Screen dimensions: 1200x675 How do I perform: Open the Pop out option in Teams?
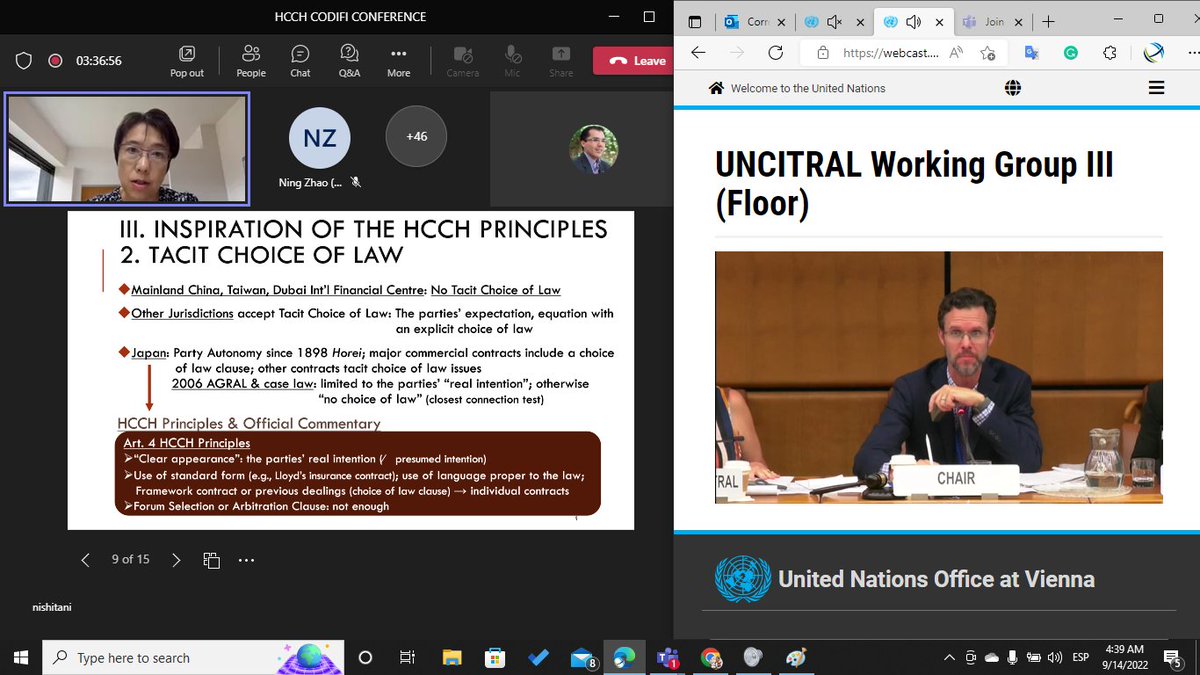[187, 61]
